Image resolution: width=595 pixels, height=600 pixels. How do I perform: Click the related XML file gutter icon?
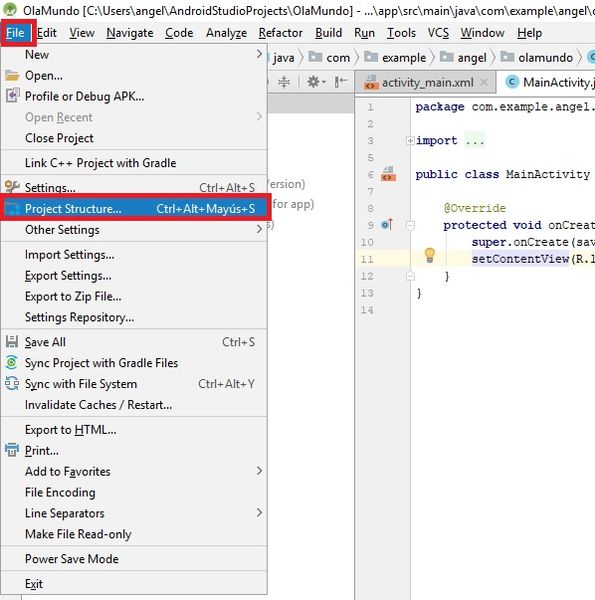pos(388,174)
